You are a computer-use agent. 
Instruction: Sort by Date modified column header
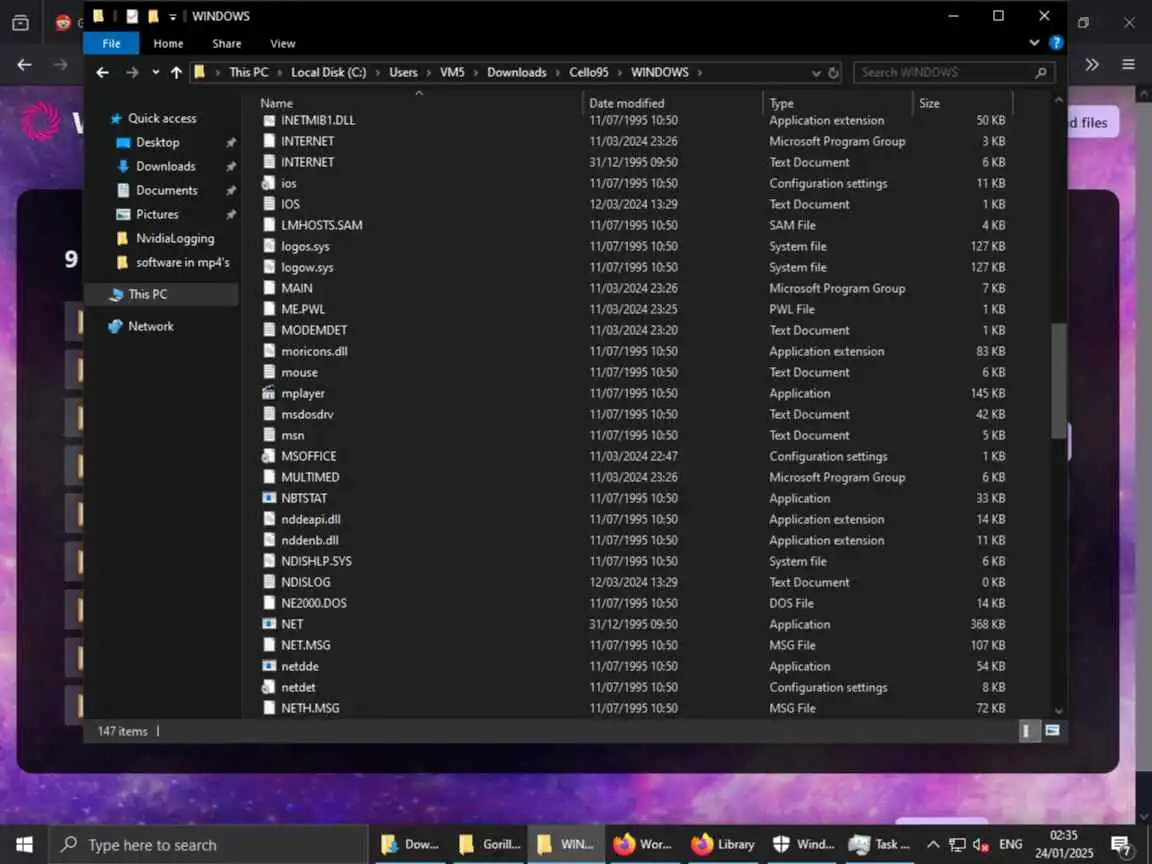[626, 103]
